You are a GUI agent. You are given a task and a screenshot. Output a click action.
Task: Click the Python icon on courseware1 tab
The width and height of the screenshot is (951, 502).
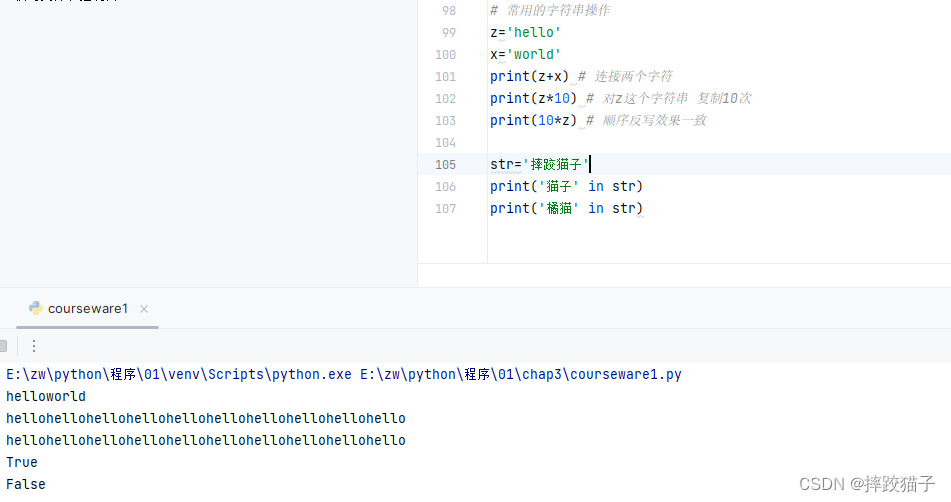[x=36, y=308]
